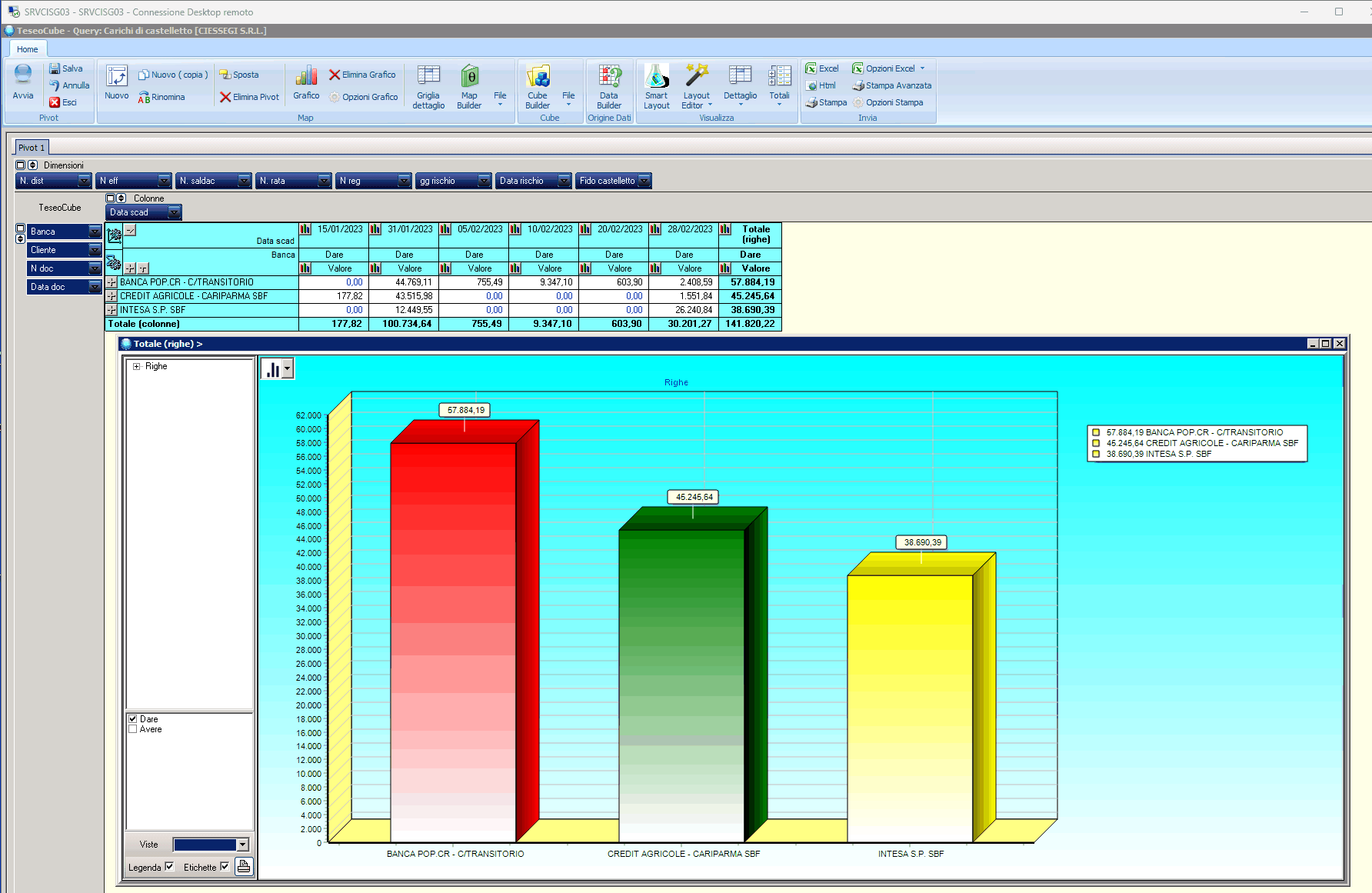The width and height of the screenshot is (1372, 893).
Task: Open the Data Builder tool
Action: pos(609,87)
